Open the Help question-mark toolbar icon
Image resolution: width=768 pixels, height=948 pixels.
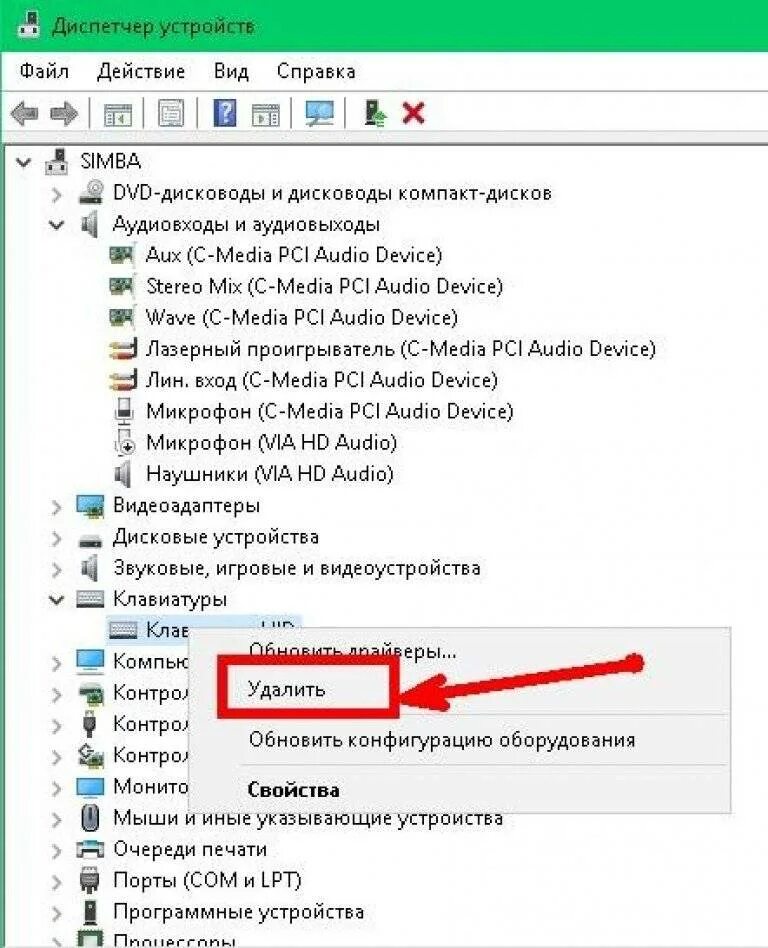[225, 112]
